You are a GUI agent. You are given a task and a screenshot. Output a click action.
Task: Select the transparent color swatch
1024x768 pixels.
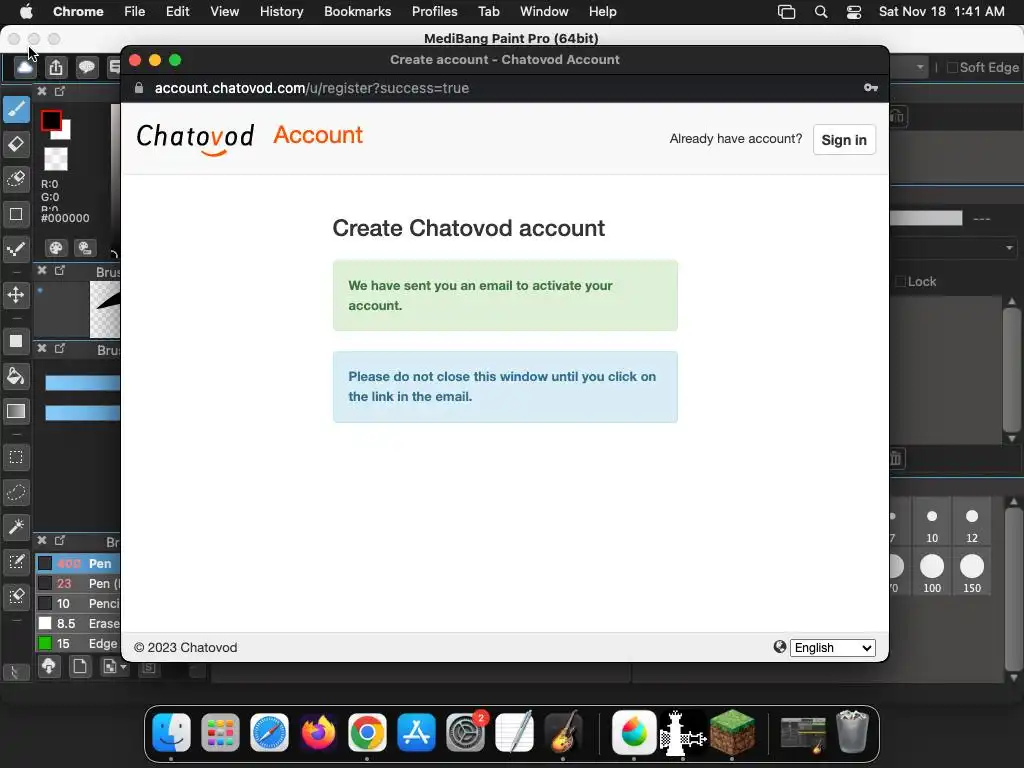tap(56, 159)
